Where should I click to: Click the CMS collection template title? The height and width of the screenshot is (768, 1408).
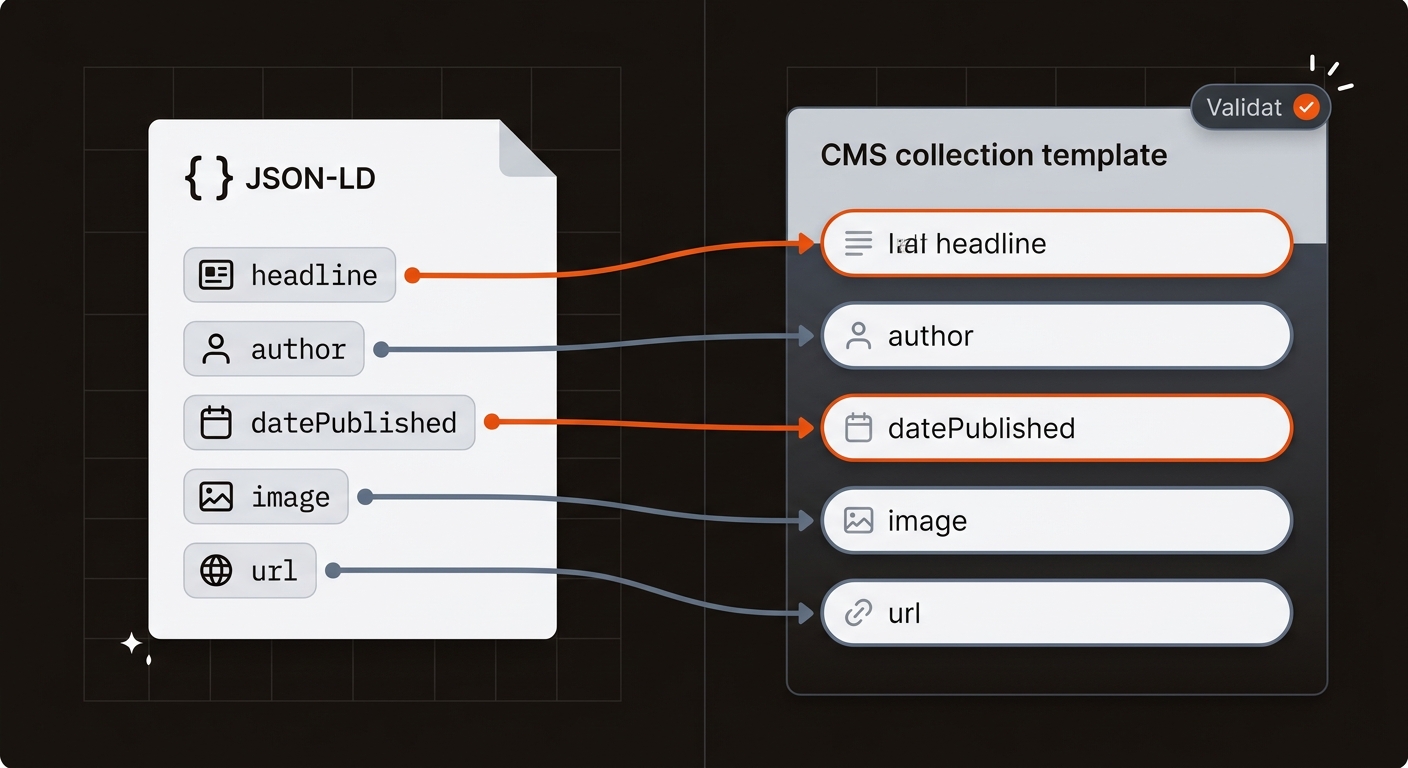pos(994,156)
